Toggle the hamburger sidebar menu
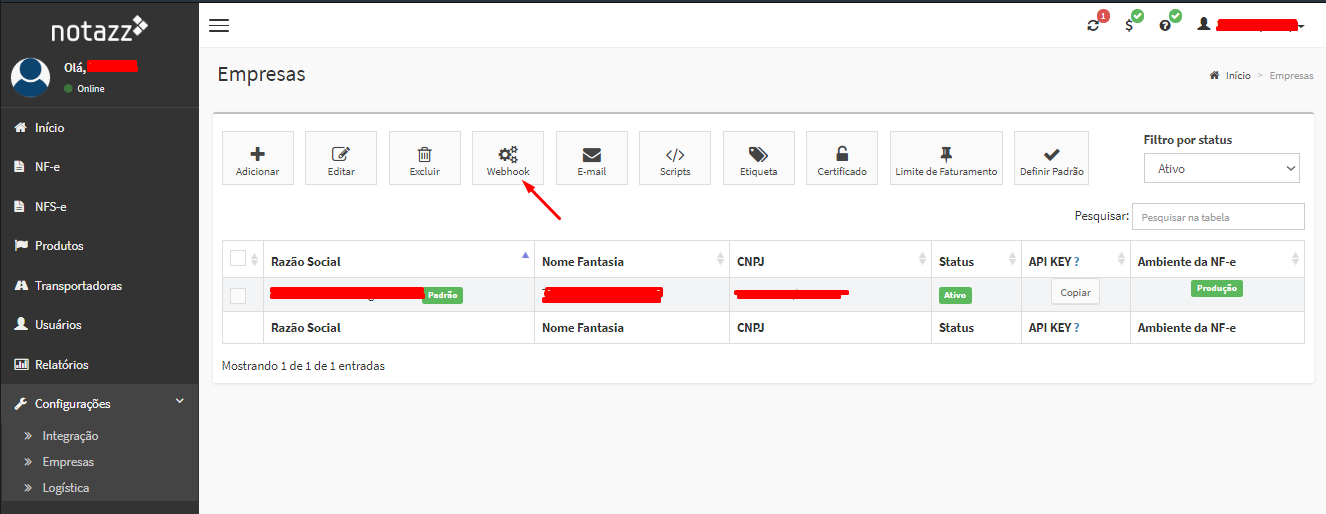 click(219, 25)
